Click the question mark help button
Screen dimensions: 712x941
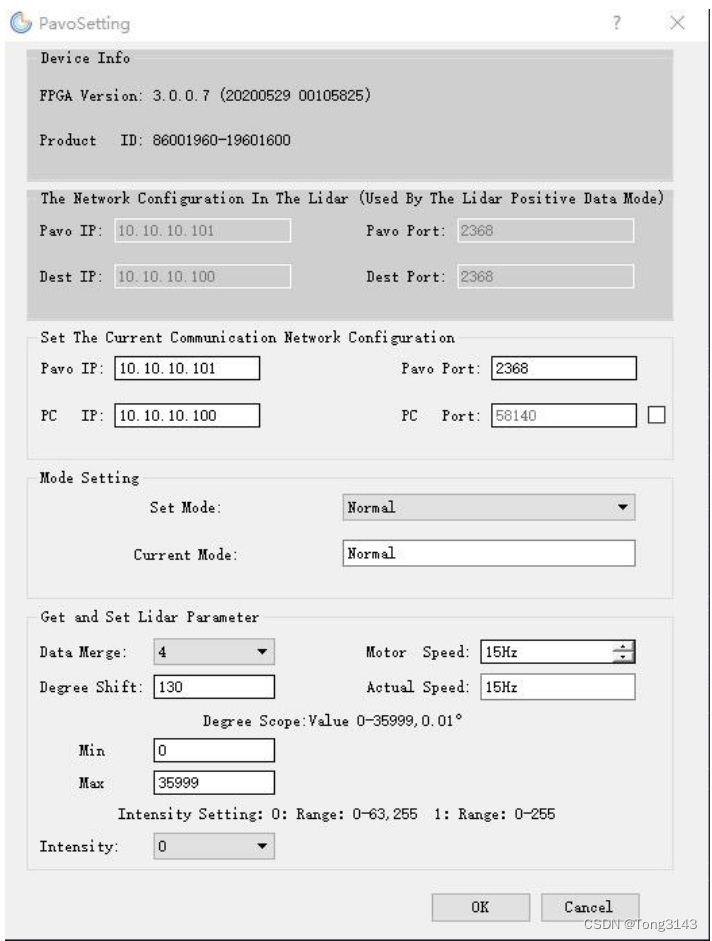click(x=617, y=23)
